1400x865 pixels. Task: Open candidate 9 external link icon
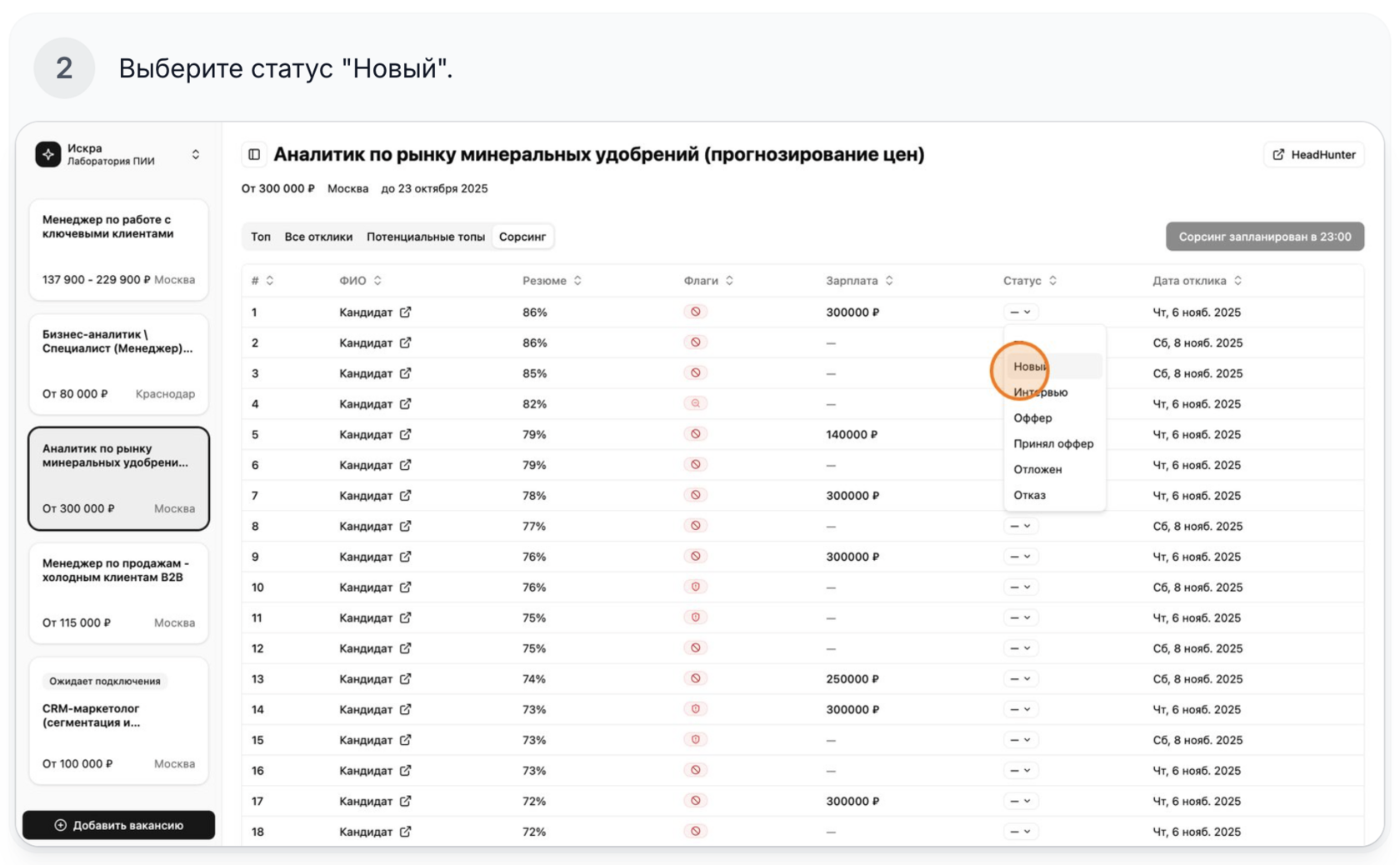406,557
